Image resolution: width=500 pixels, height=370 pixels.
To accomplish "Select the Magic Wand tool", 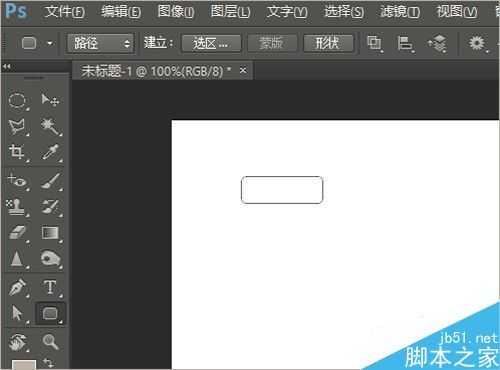I will [50, 127].
